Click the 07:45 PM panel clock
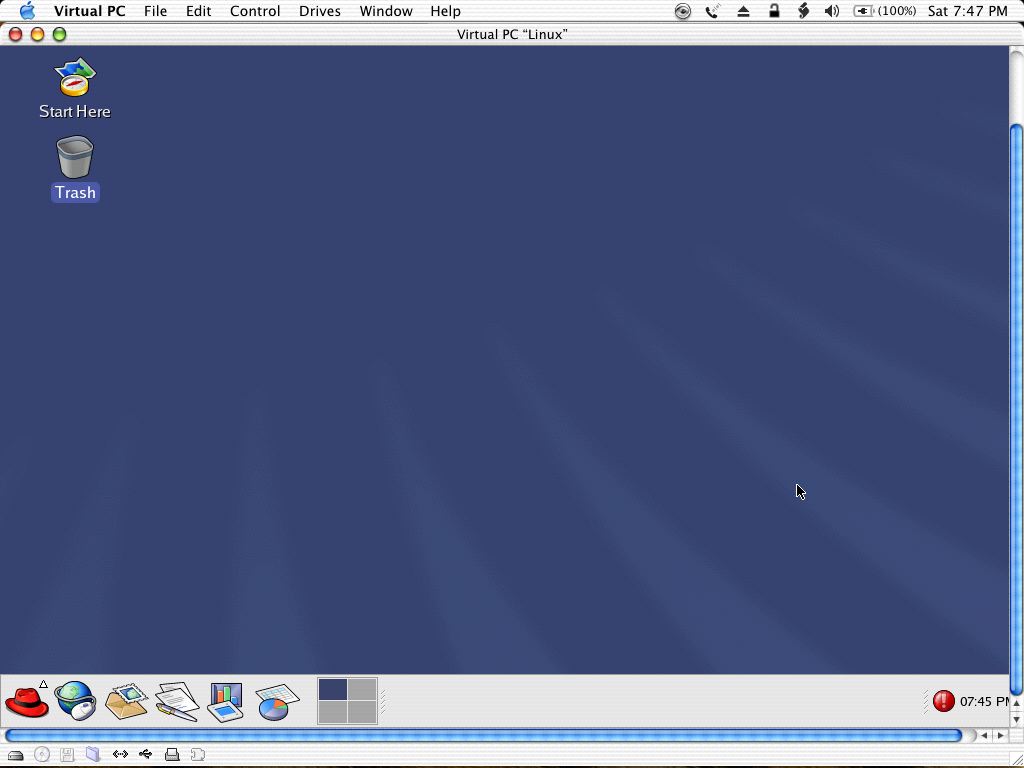This screenshot has width=1024, height=768. click(x=984, y=701)
